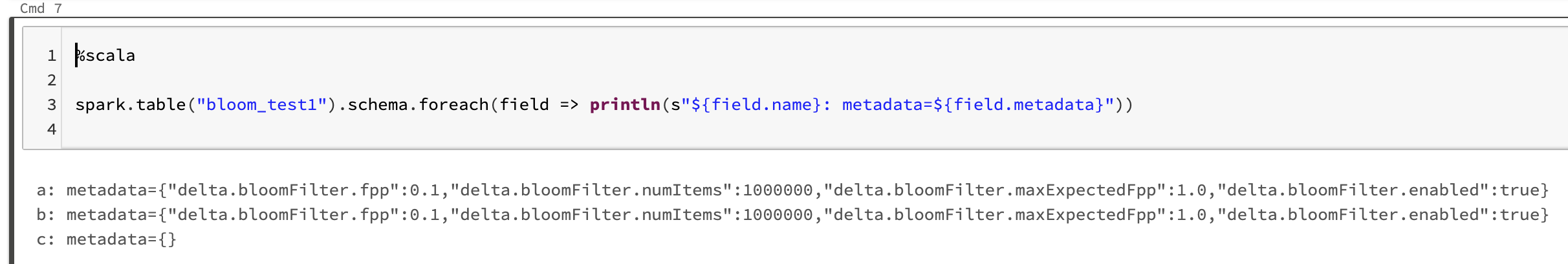Click output line c: metadata={}
The image size is (1568, 264).
click(x=106, y=239)
